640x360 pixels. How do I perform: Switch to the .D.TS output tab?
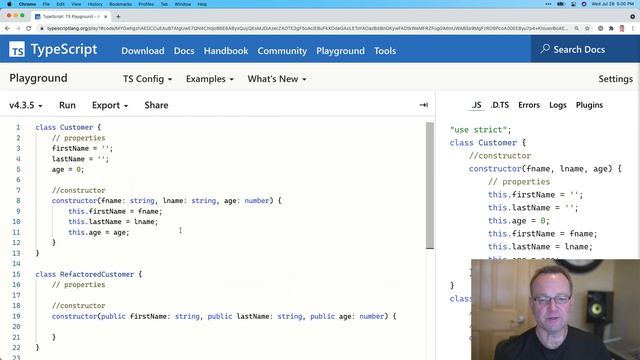pos(500,105)
